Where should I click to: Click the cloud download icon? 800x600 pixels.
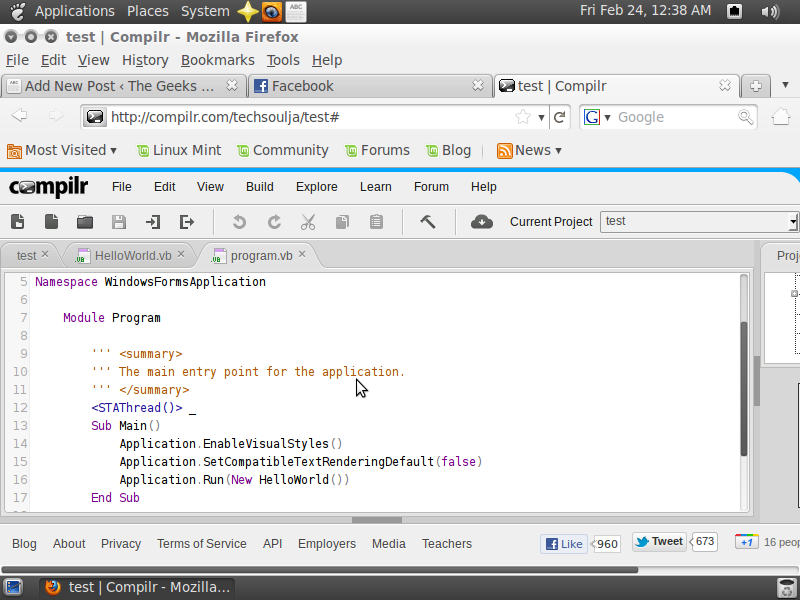click(482, 222)
